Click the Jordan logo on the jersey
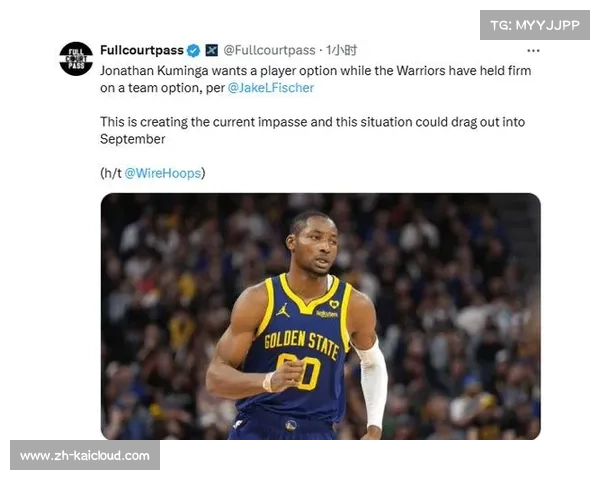This screenshot has width=600, height=480. point(283,310)
